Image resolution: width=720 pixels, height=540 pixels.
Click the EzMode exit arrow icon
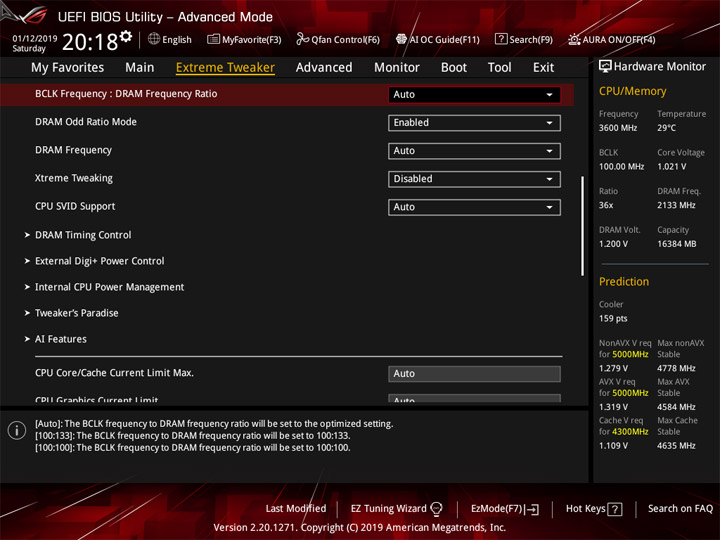tap(533, 509)
